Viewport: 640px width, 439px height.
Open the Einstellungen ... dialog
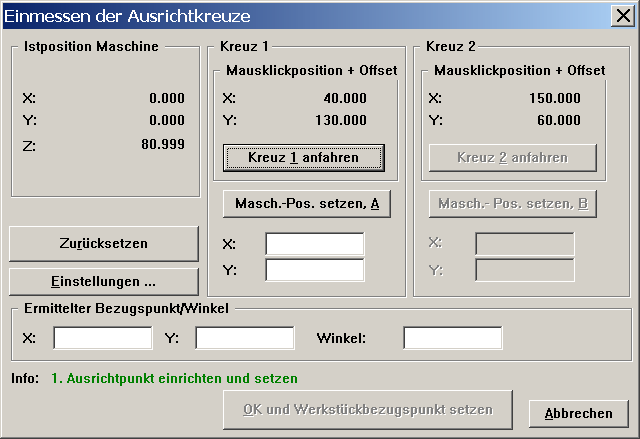click(x=104, y=281)
